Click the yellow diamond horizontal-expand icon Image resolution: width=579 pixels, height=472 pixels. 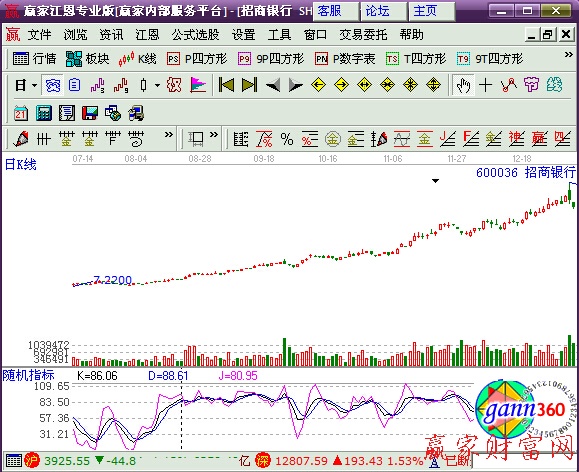click(x=364, y=85)
